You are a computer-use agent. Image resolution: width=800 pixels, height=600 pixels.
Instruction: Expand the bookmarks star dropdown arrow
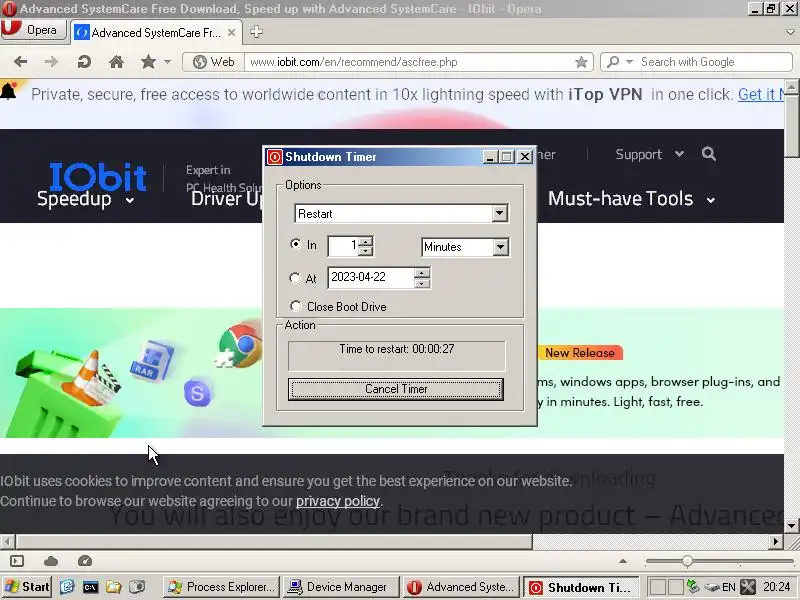(x=167, y=62)
